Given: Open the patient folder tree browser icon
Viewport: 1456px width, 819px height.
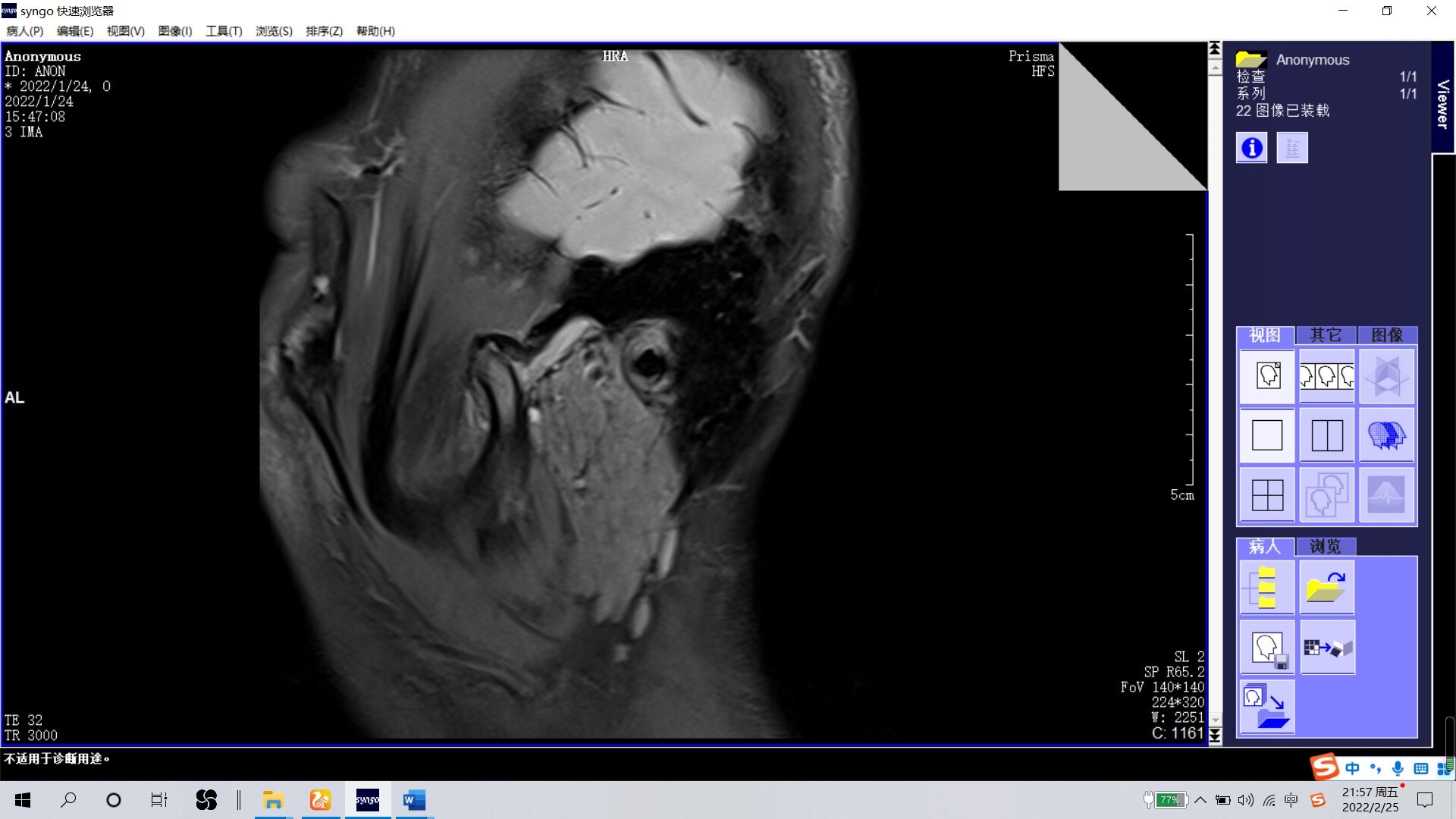Looking at the screenshot, I should tap(1267, 588).
